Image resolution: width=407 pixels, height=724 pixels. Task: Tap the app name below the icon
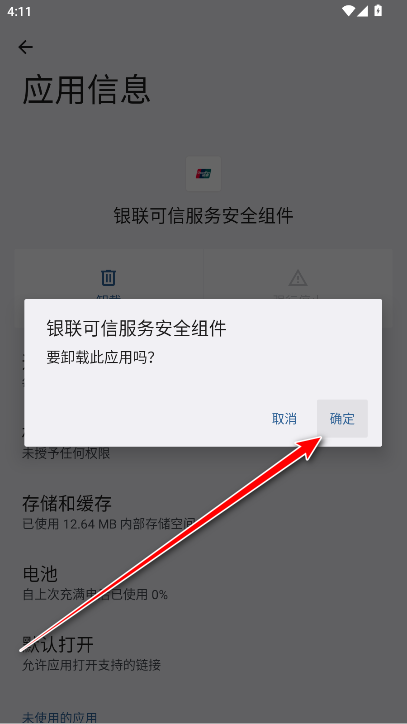203,216
